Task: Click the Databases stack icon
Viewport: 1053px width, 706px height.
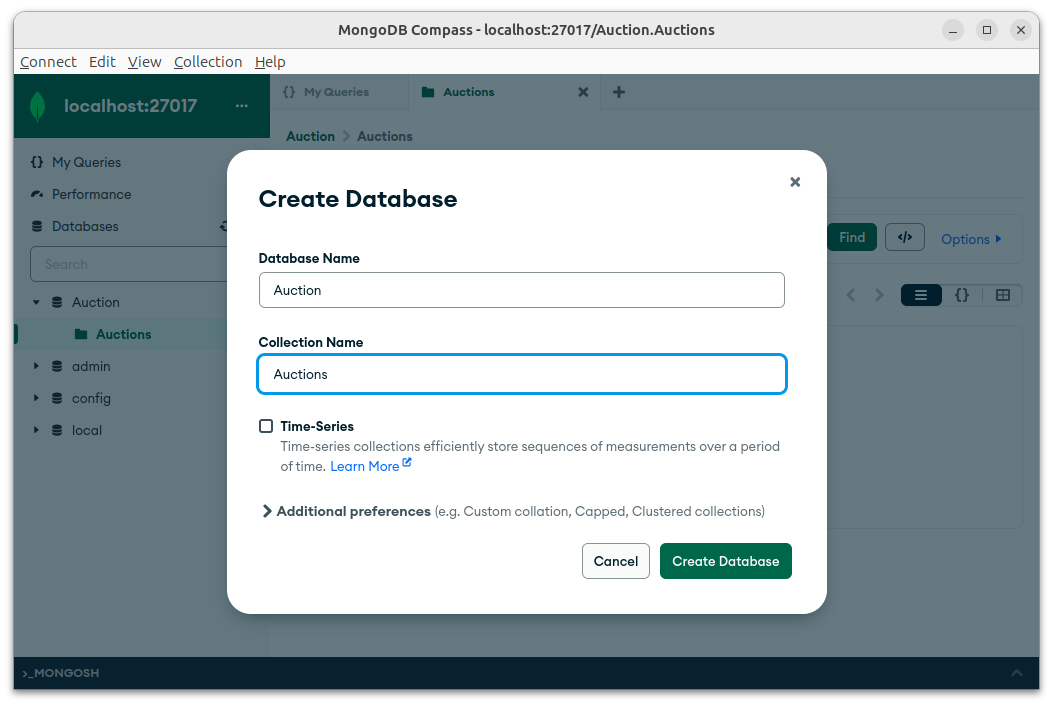Action: click(x=37, y=226)
